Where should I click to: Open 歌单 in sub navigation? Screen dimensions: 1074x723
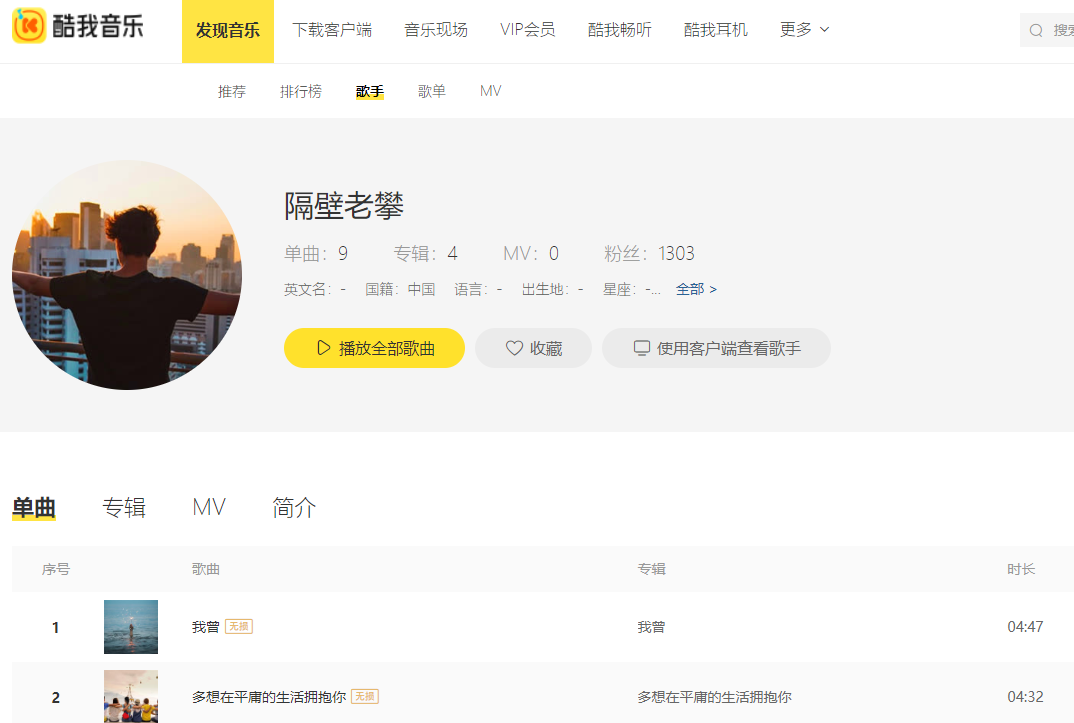[432, 91]
